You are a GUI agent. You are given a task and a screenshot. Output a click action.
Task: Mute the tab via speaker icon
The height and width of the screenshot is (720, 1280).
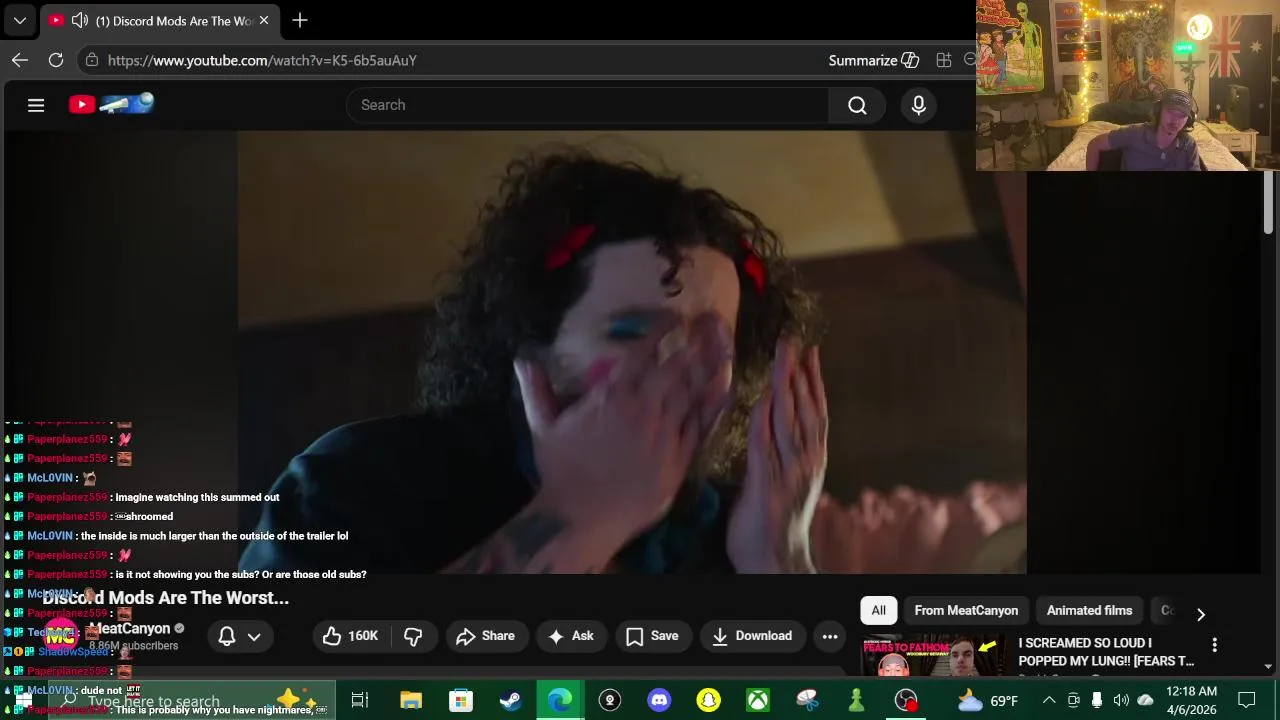click(x=79, y=20)
